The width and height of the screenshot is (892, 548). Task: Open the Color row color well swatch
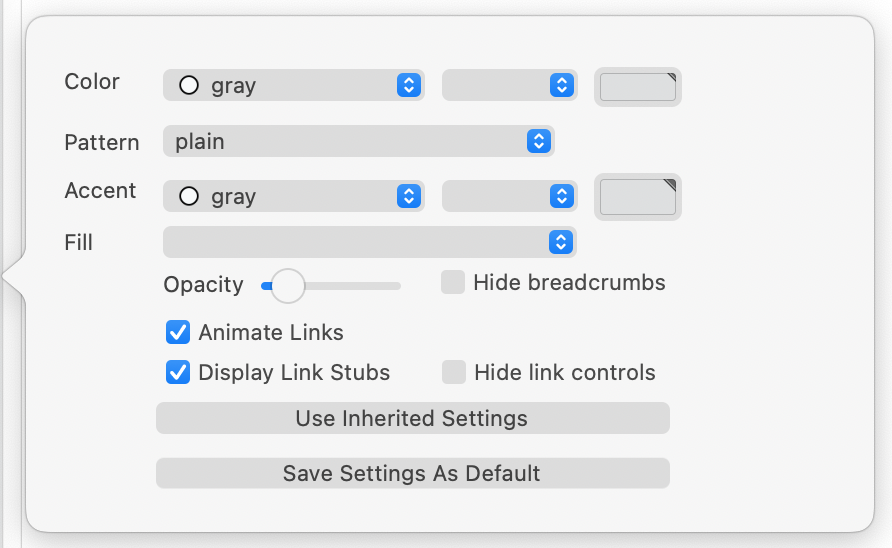click(x=638, y=87)
